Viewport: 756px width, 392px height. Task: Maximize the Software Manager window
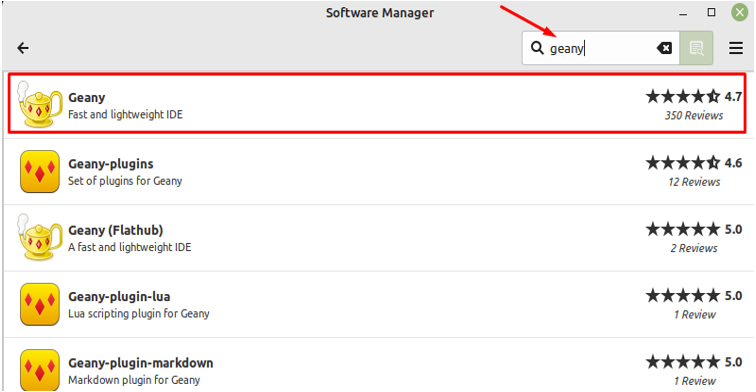pyautogui.click(x=711, y=13)
